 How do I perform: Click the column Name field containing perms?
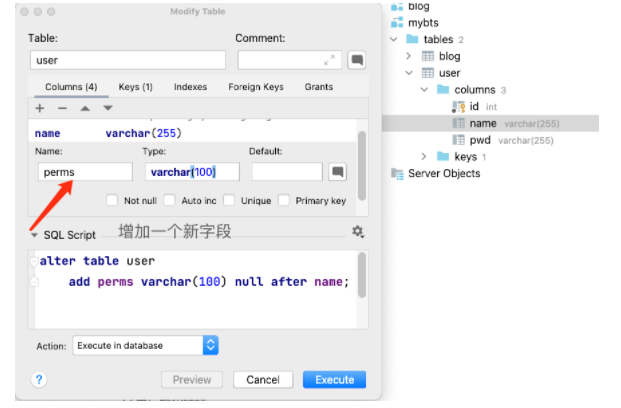coord(85,172)
